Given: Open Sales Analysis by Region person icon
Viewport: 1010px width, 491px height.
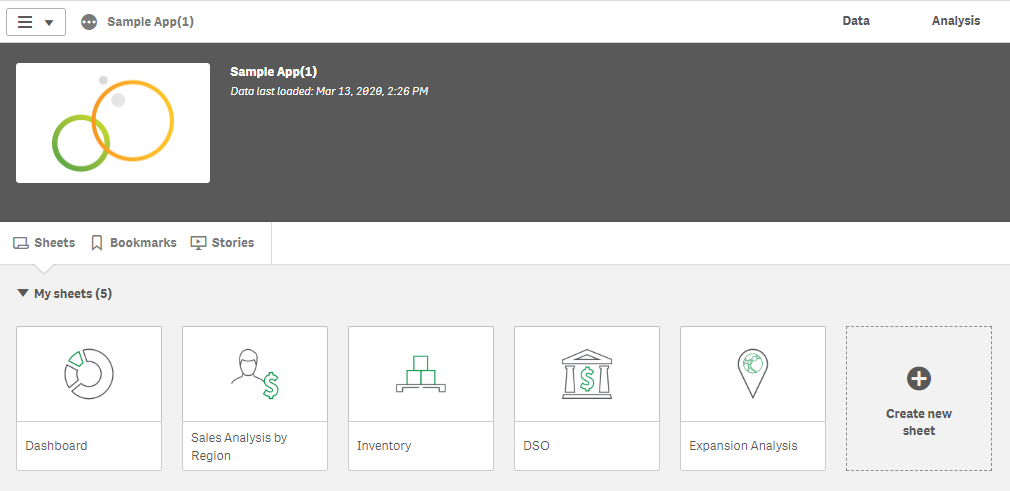Looking at the screenshot, I should click(254, 374).
